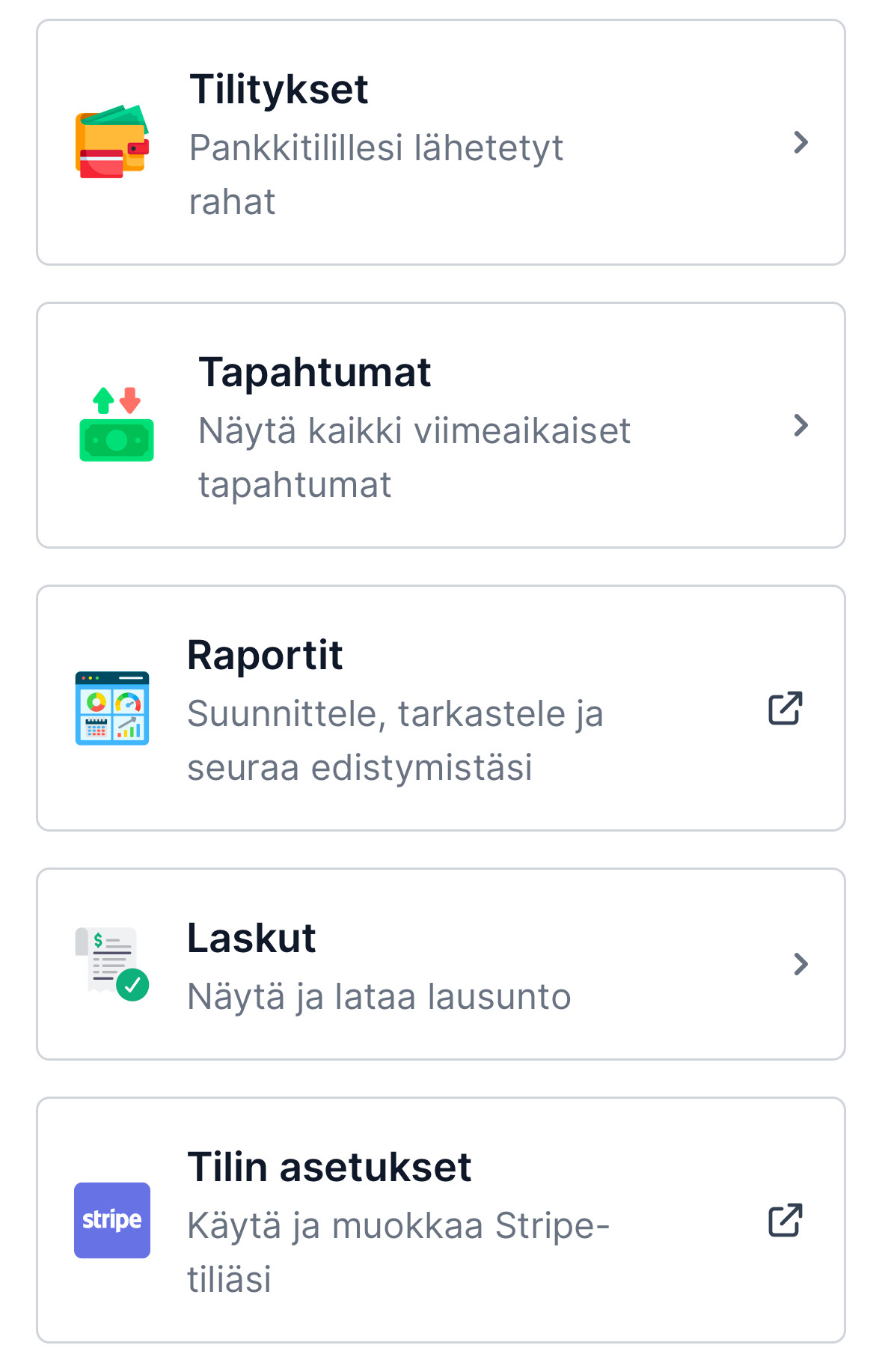This screenshot has width=882, height=1372.
Task: Expand Tilitykset with its right chevron
Action: [801, 142]
